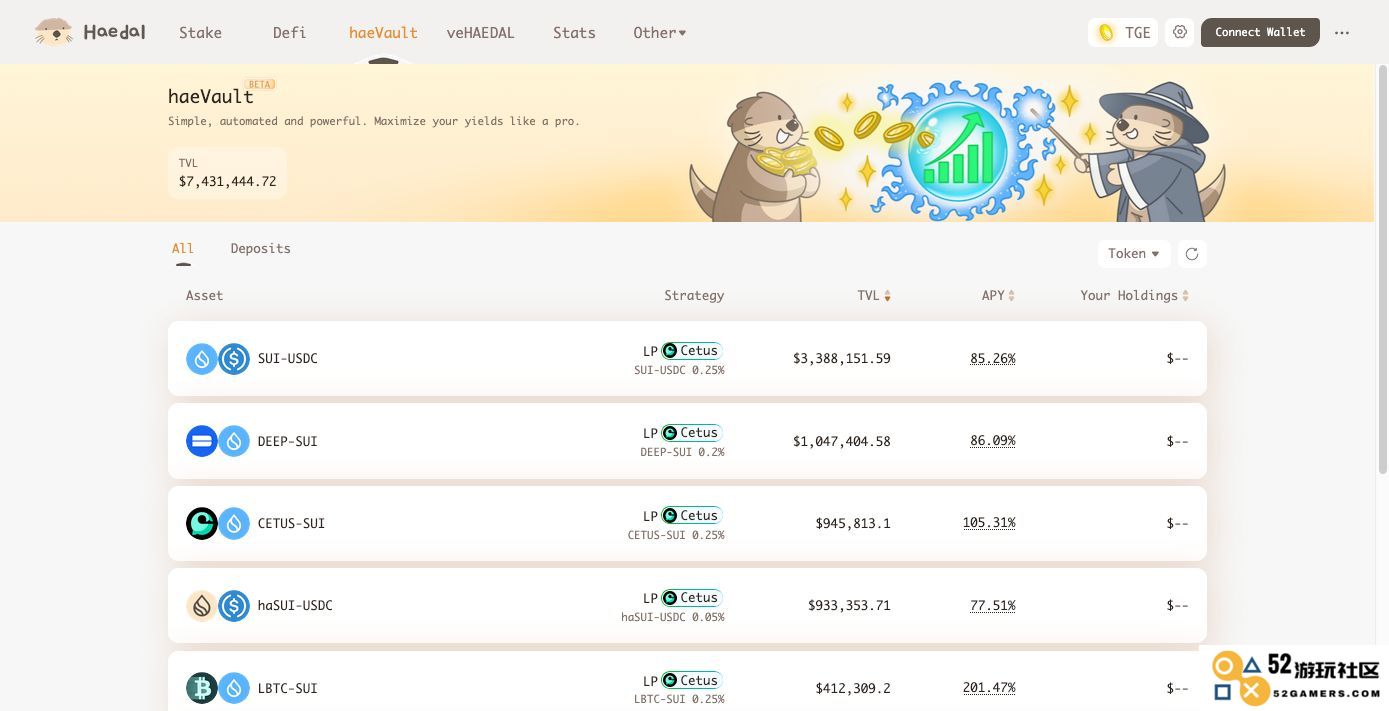Open the DEEP-SUI vault row
The height and width of the screenshot is (711, 1389).
[687, 441]
